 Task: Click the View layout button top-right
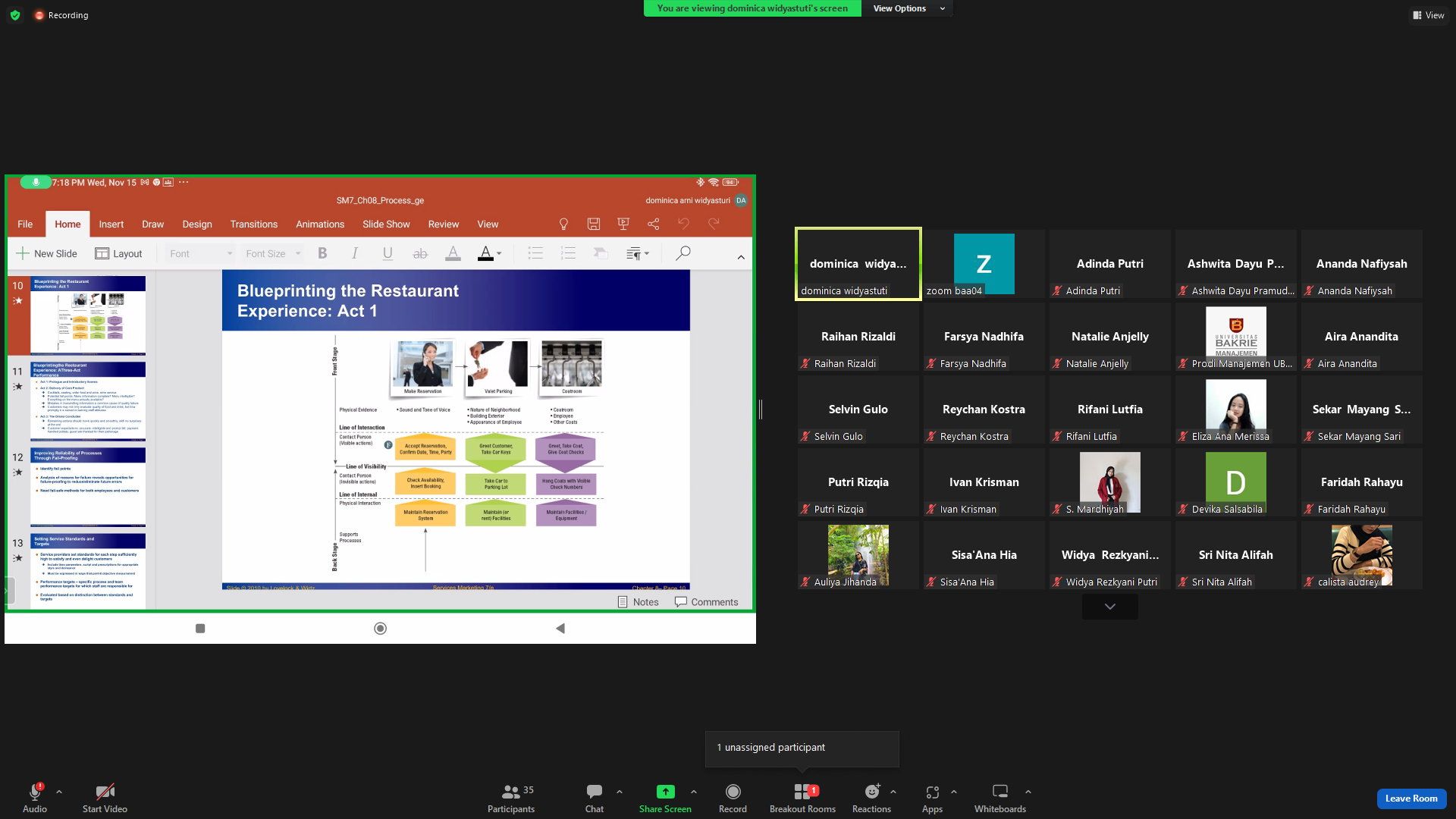(x=1429, y=15)
